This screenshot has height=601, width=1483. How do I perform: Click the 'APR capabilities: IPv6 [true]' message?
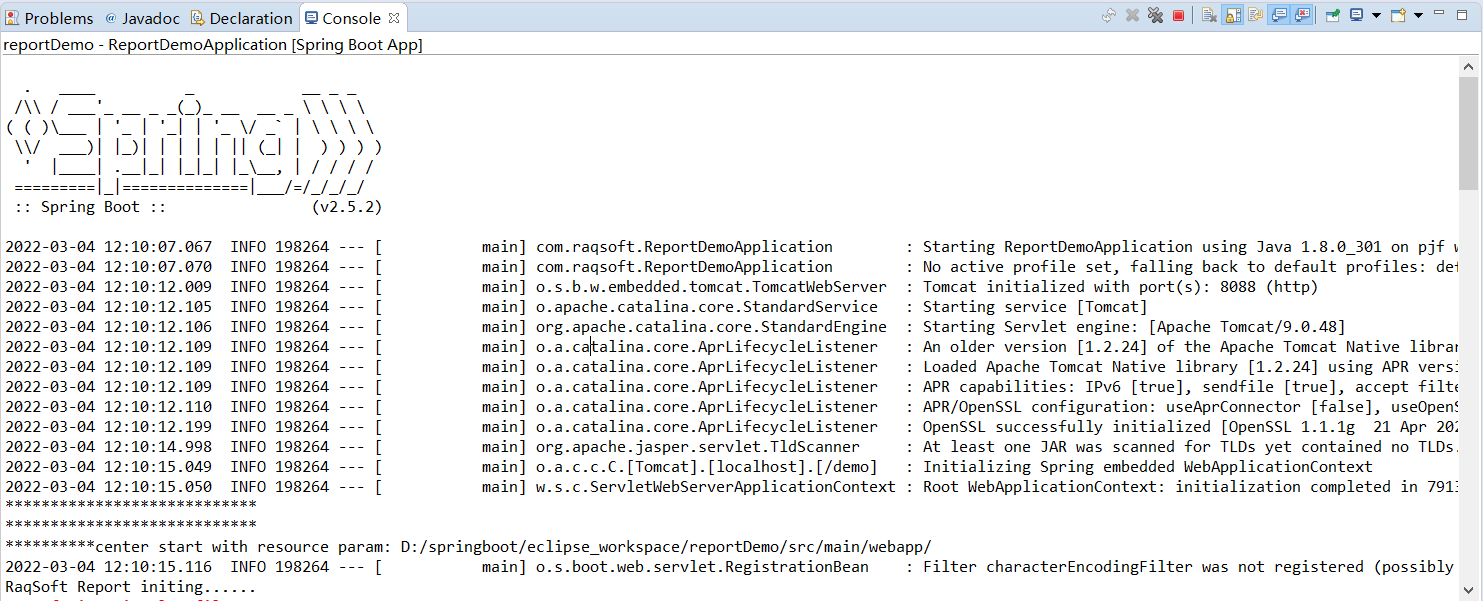(1189, 387)
